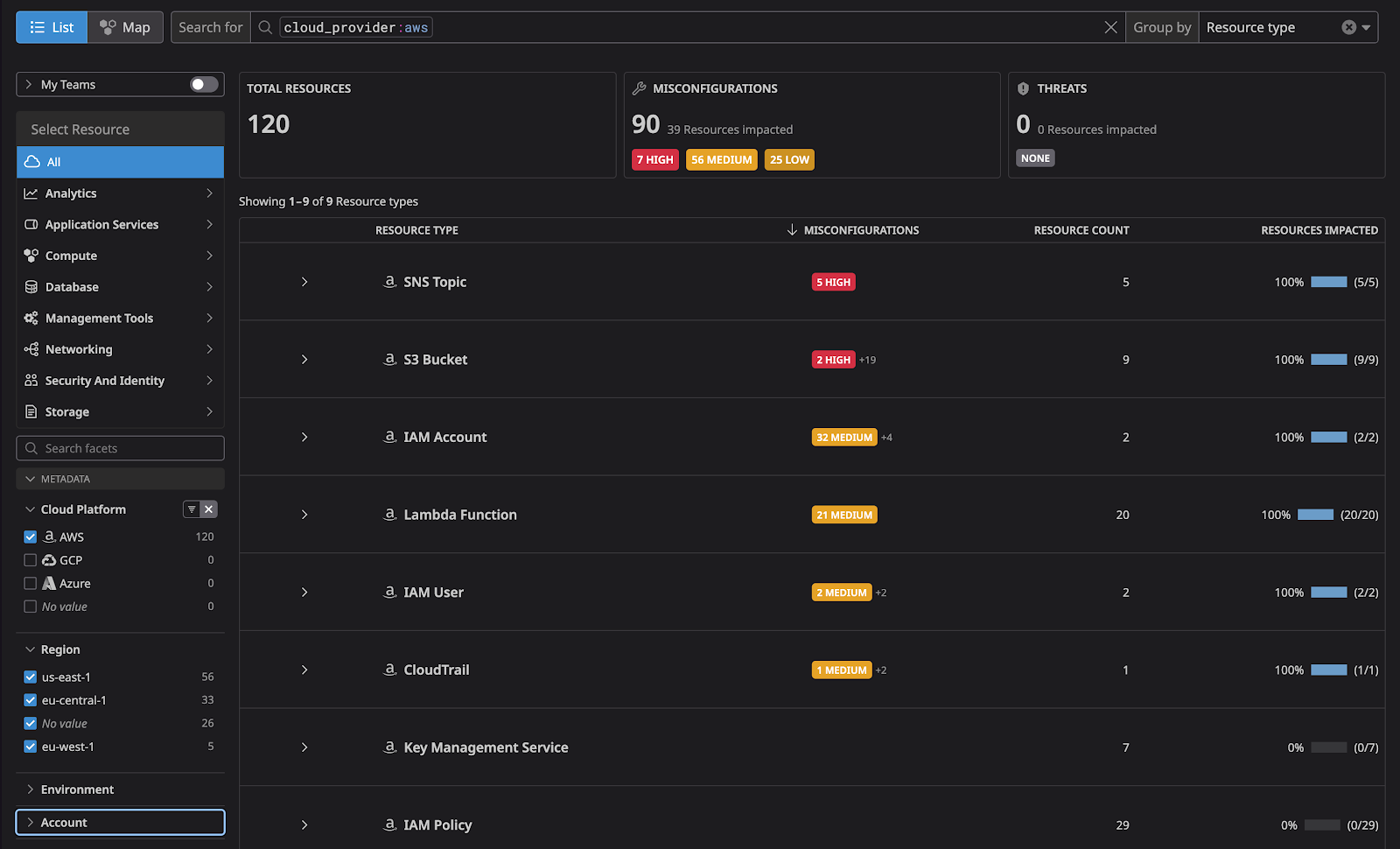The image size is (1400, 849).
Task: Click the NONE threats badge
Action: [1035, 158]
